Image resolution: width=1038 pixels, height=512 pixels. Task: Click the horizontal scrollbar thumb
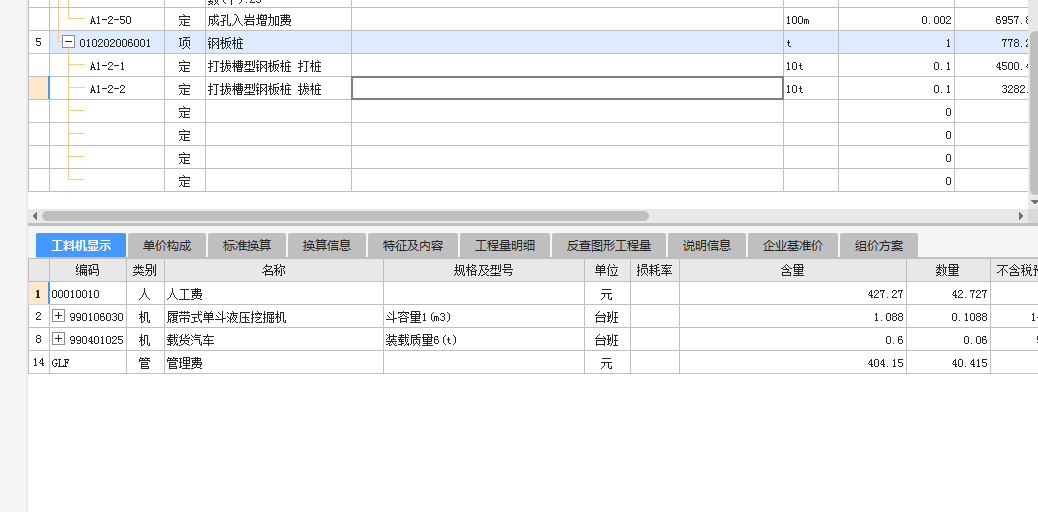tap(345, 216)
